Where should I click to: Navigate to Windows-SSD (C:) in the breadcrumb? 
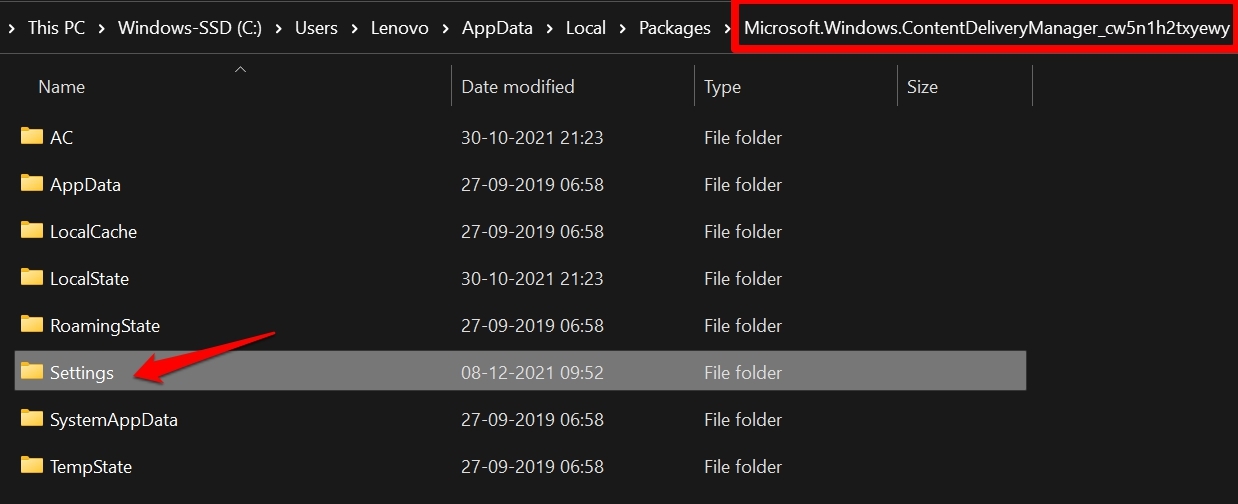189,28
